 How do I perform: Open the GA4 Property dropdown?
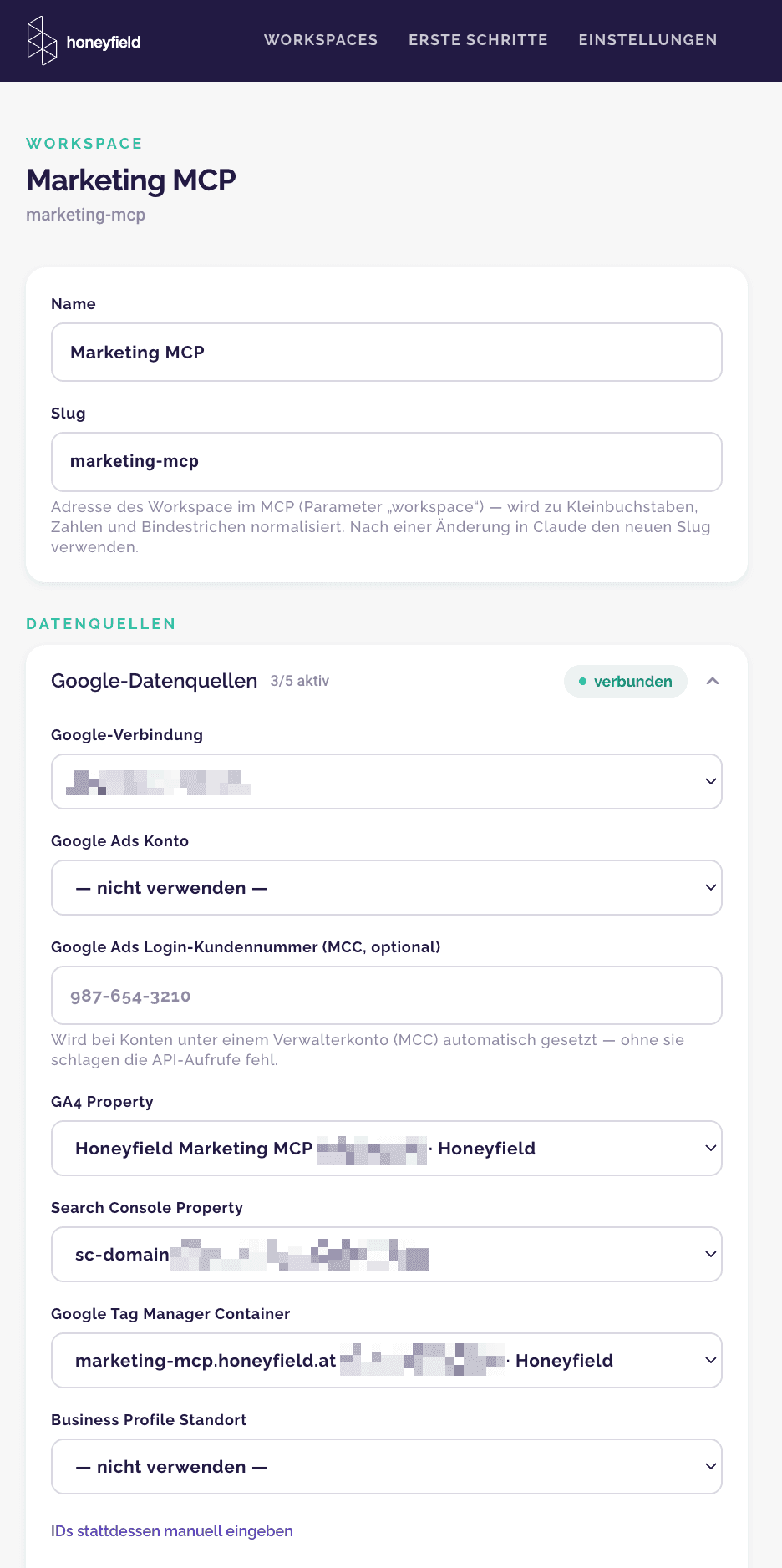[387, 1149]
